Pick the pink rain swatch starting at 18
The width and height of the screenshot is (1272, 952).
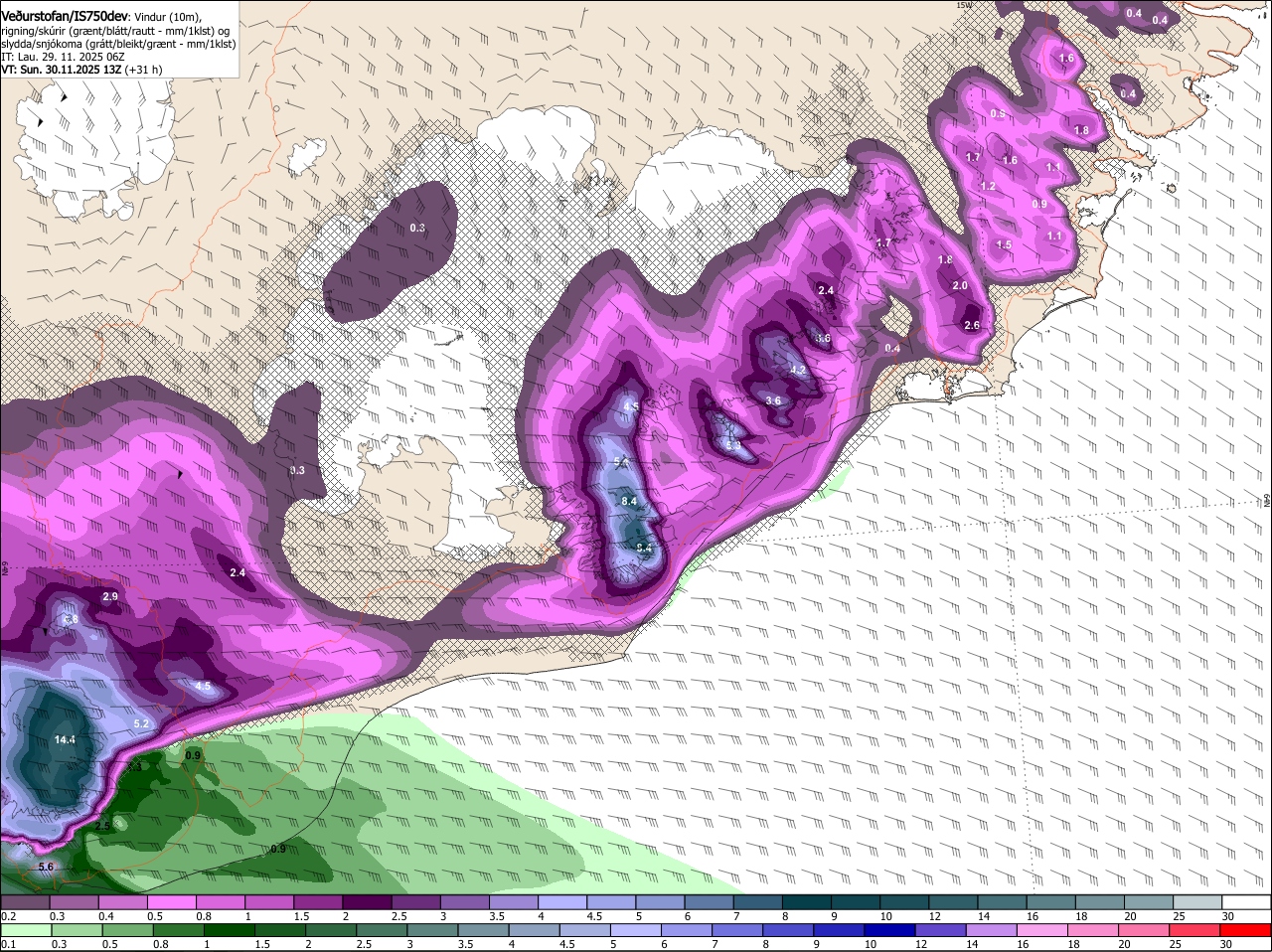click(1095, 930)
